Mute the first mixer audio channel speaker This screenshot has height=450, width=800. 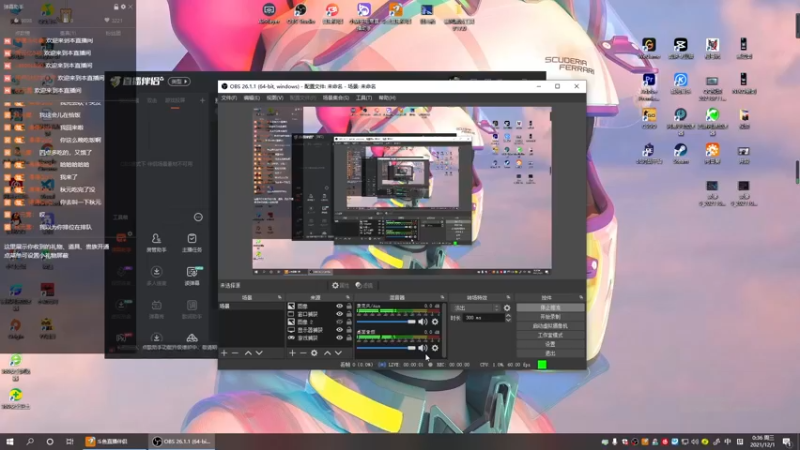(x=422, y=322)
